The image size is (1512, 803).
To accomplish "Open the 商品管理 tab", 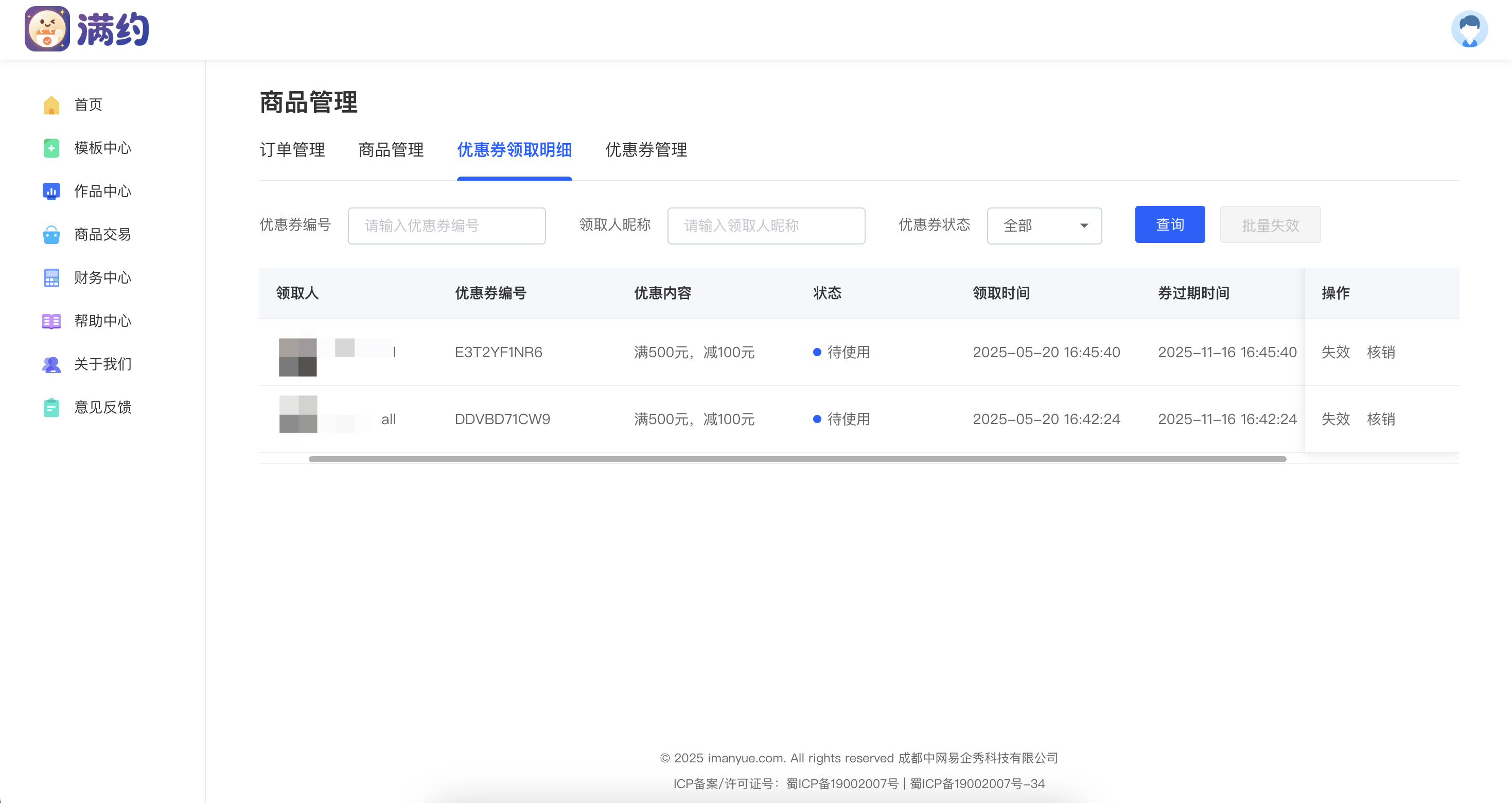I will (391, 150).
